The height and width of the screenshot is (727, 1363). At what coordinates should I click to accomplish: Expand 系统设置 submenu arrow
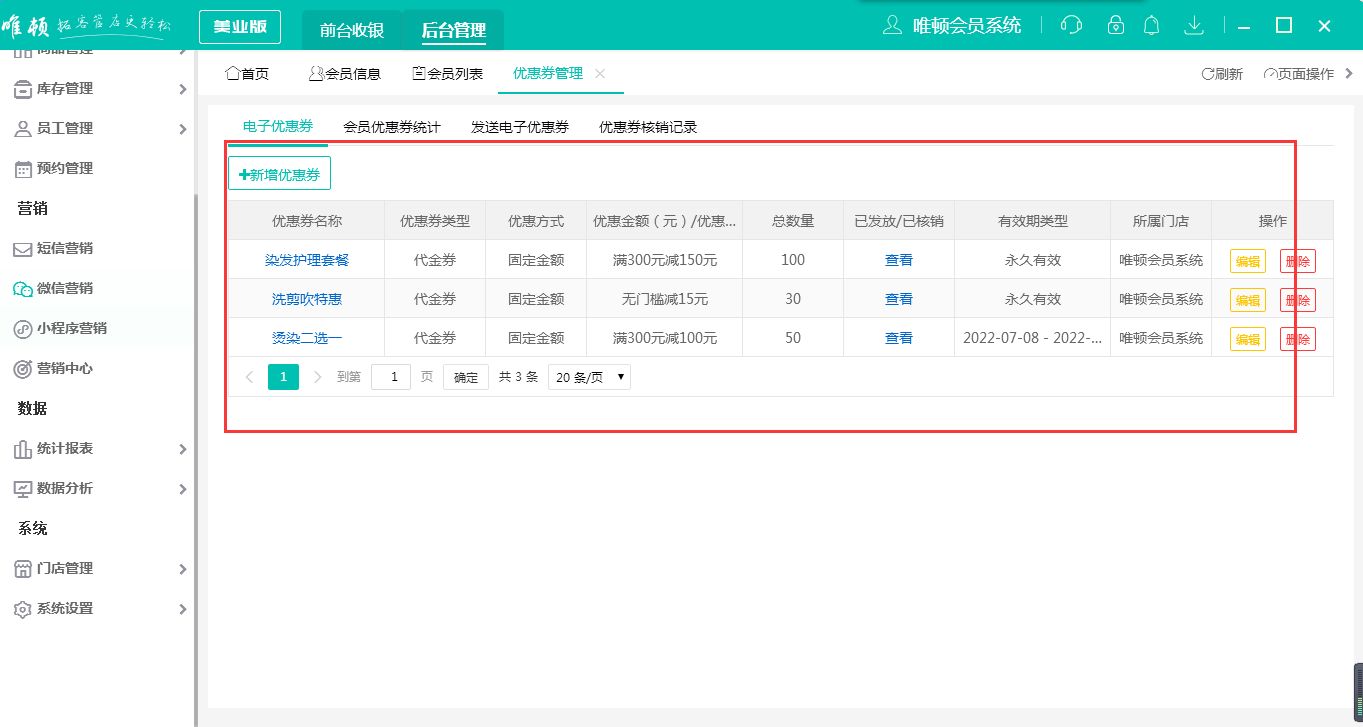pos(182,609)
